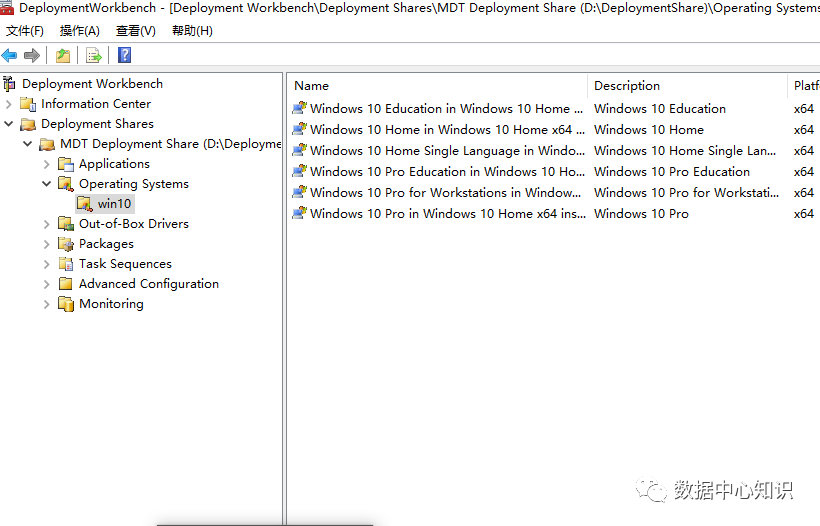Image resolution: width=820 pixels, height=526 pixels.
Task: Select the Operating Systems tree label
Action: pos(134,184)
